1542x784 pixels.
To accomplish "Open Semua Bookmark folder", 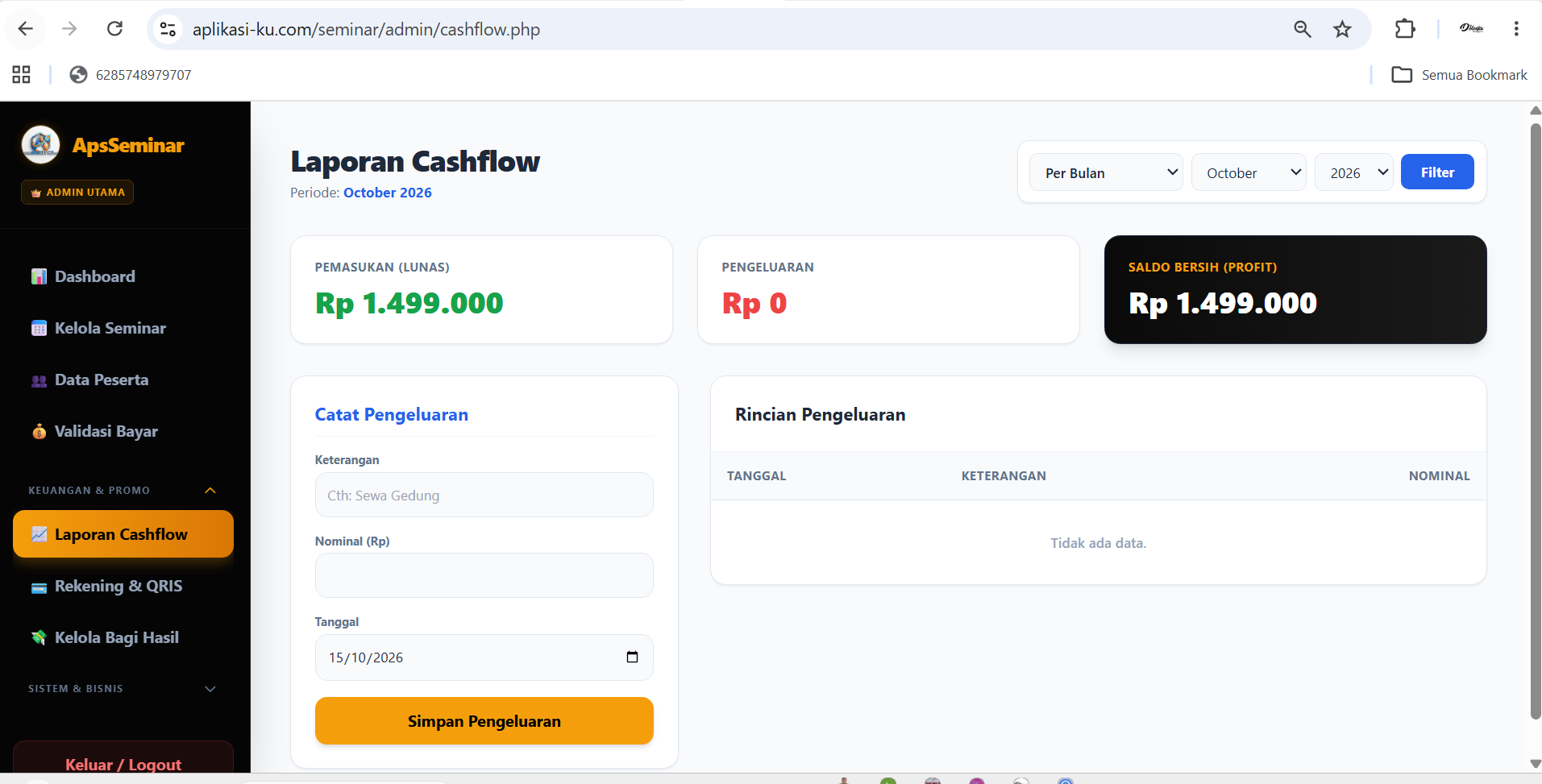I will point(1460,75).
